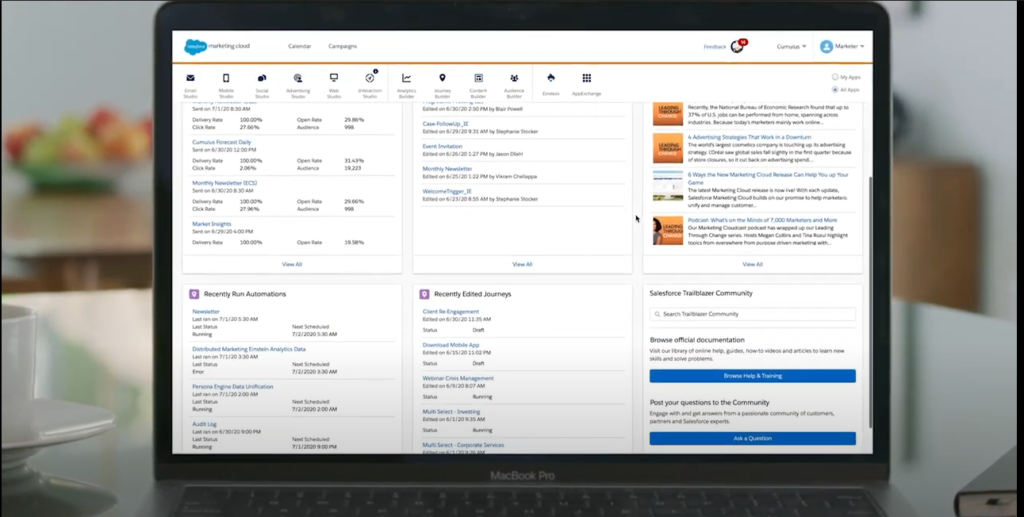Click the Search Trailblazer Community field

(x=752, y=314)
